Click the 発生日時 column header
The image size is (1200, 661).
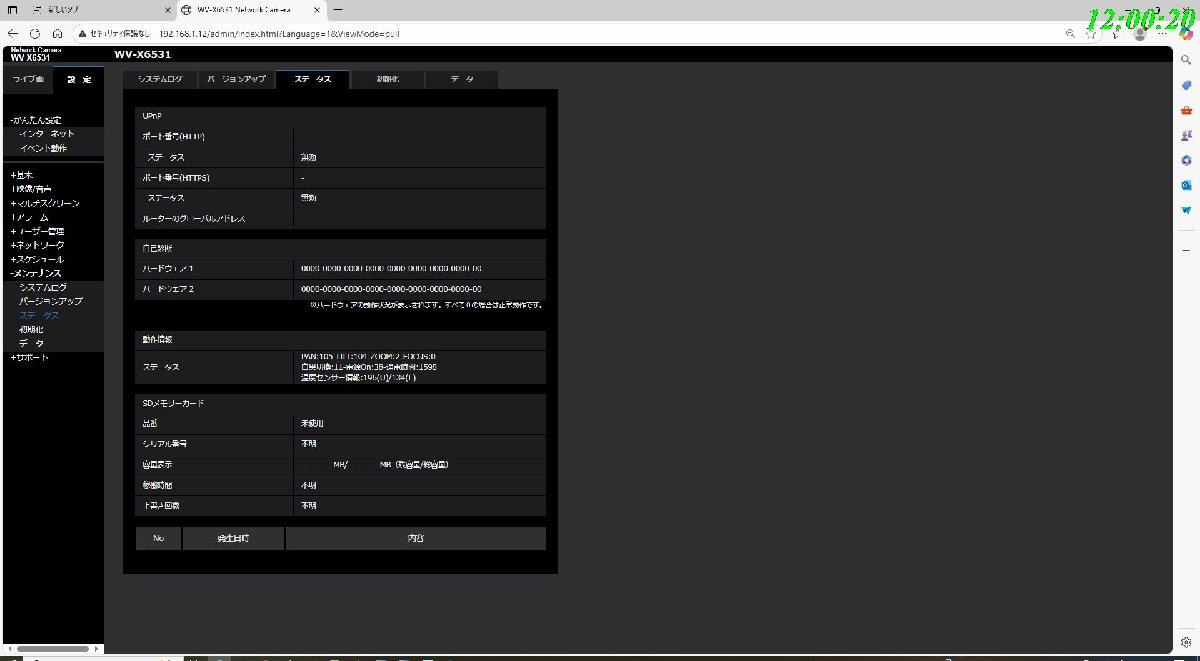233,538
